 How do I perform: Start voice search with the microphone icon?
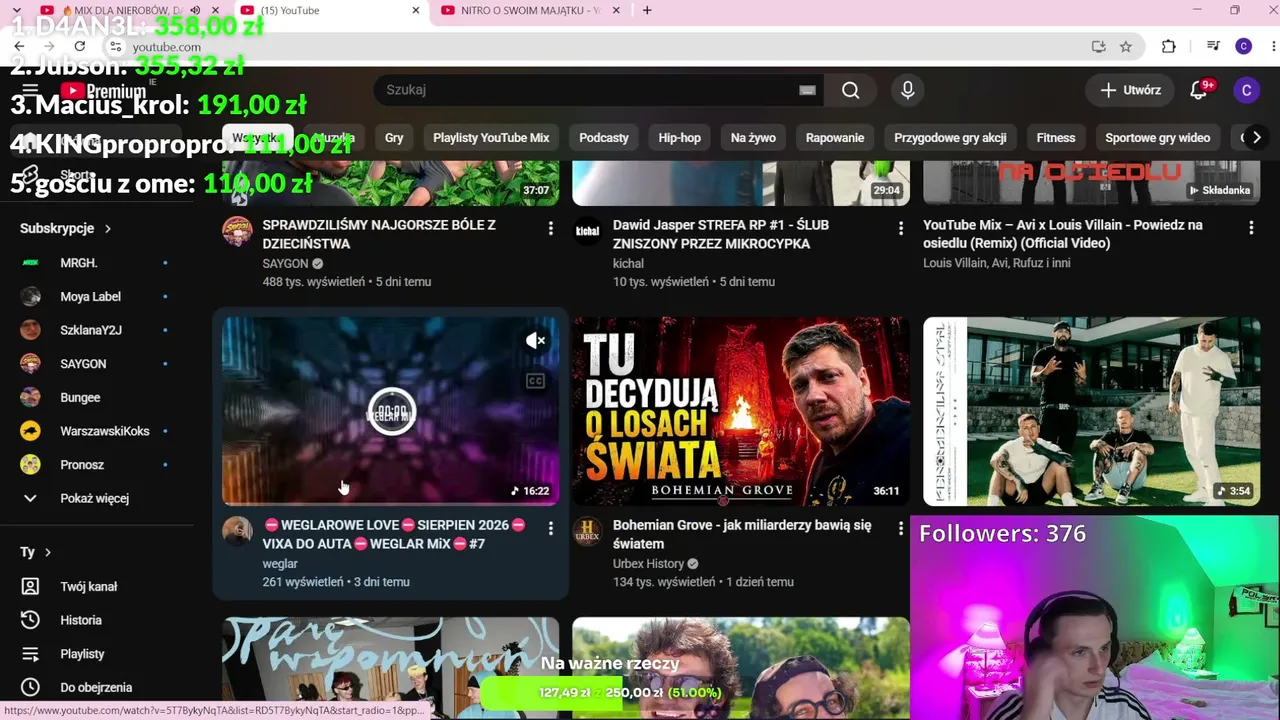tap(907, 90)
